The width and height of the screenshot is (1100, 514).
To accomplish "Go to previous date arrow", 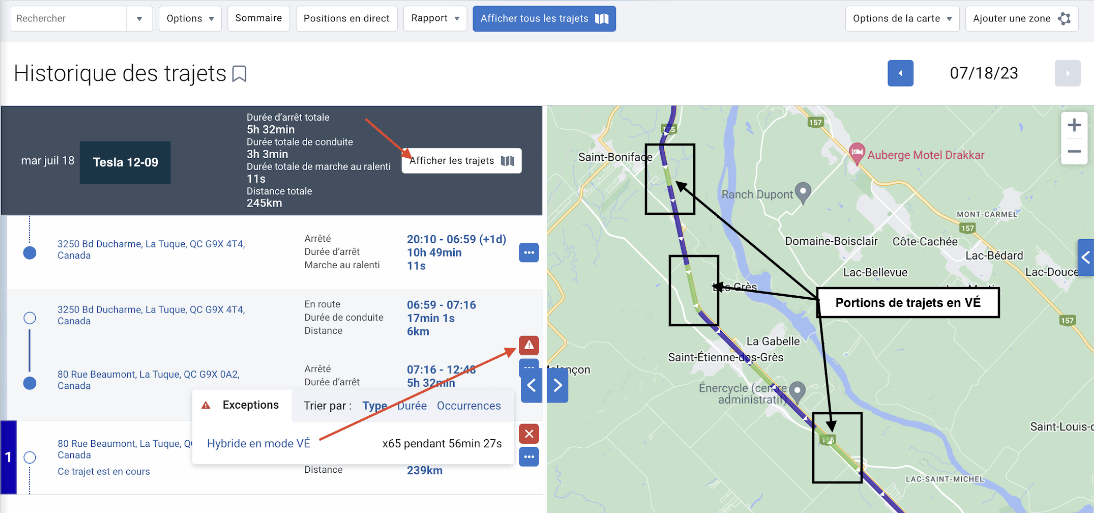I will pyautogui.click(x=901, y=73).
